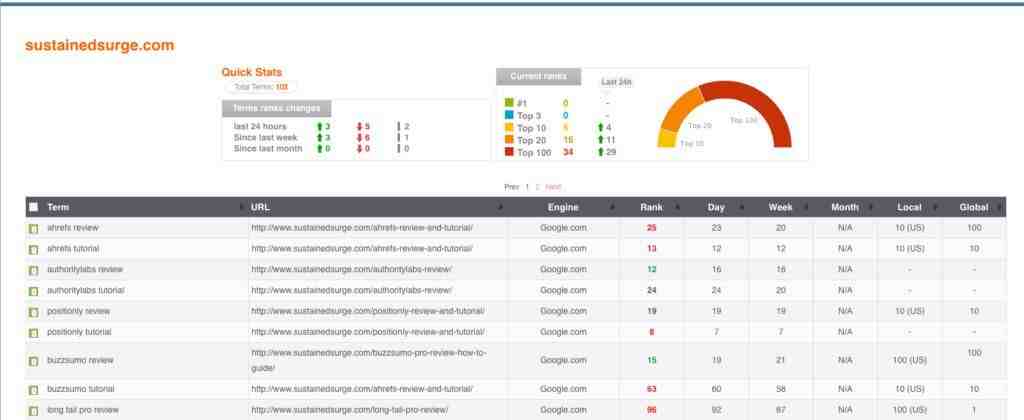Image resolution: width=1024 pixels, height=420 pixels.
Task: Open URL link in ahrefs tutorial row
Action: [x=362, y=249]
